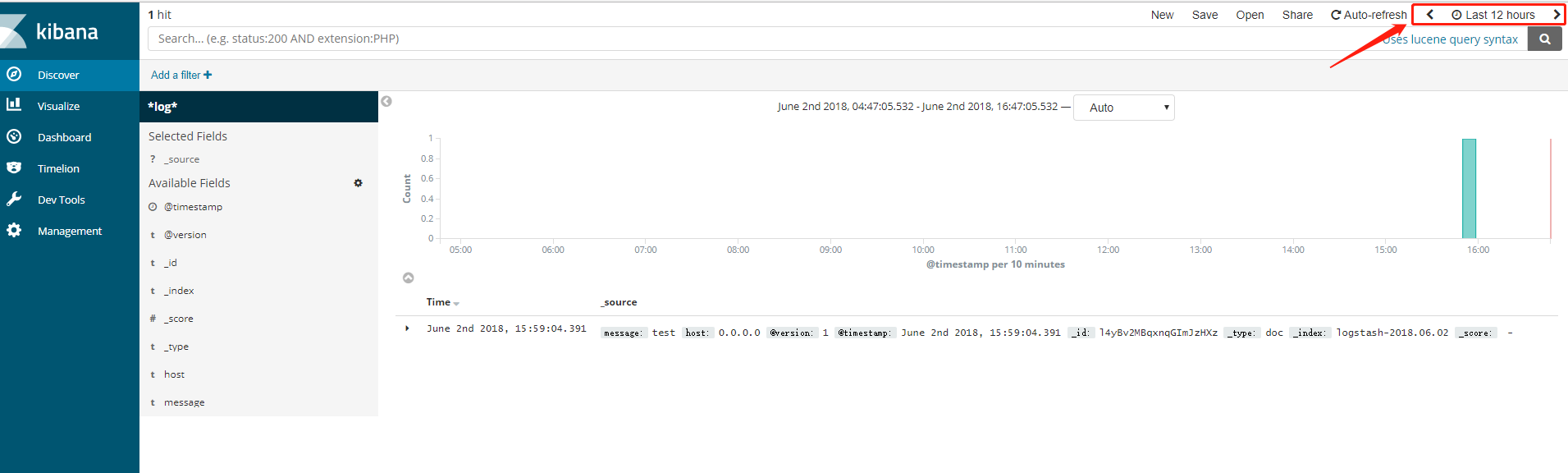Expand the log entry row for 15:59:04.391
Screen dimensions: 1568x473
(x=407, y=328)
